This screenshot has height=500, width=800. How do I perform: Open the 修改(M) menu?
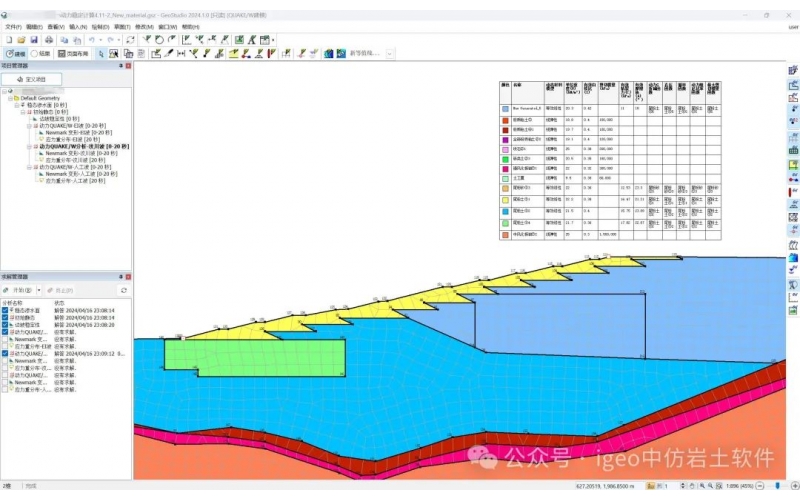point(144,27)
